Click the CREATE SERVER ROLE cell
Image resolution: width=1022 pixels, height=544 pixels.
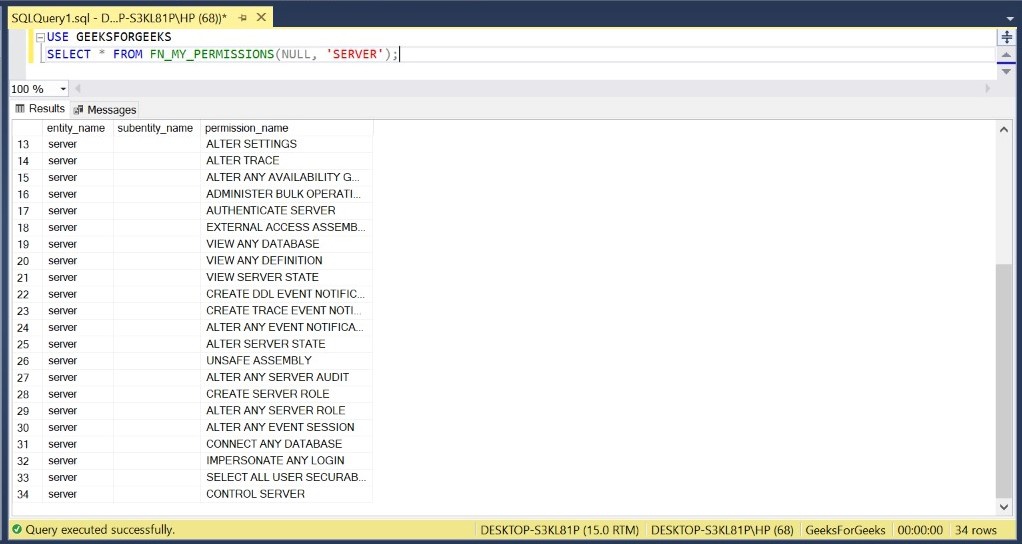pos(287,394)
